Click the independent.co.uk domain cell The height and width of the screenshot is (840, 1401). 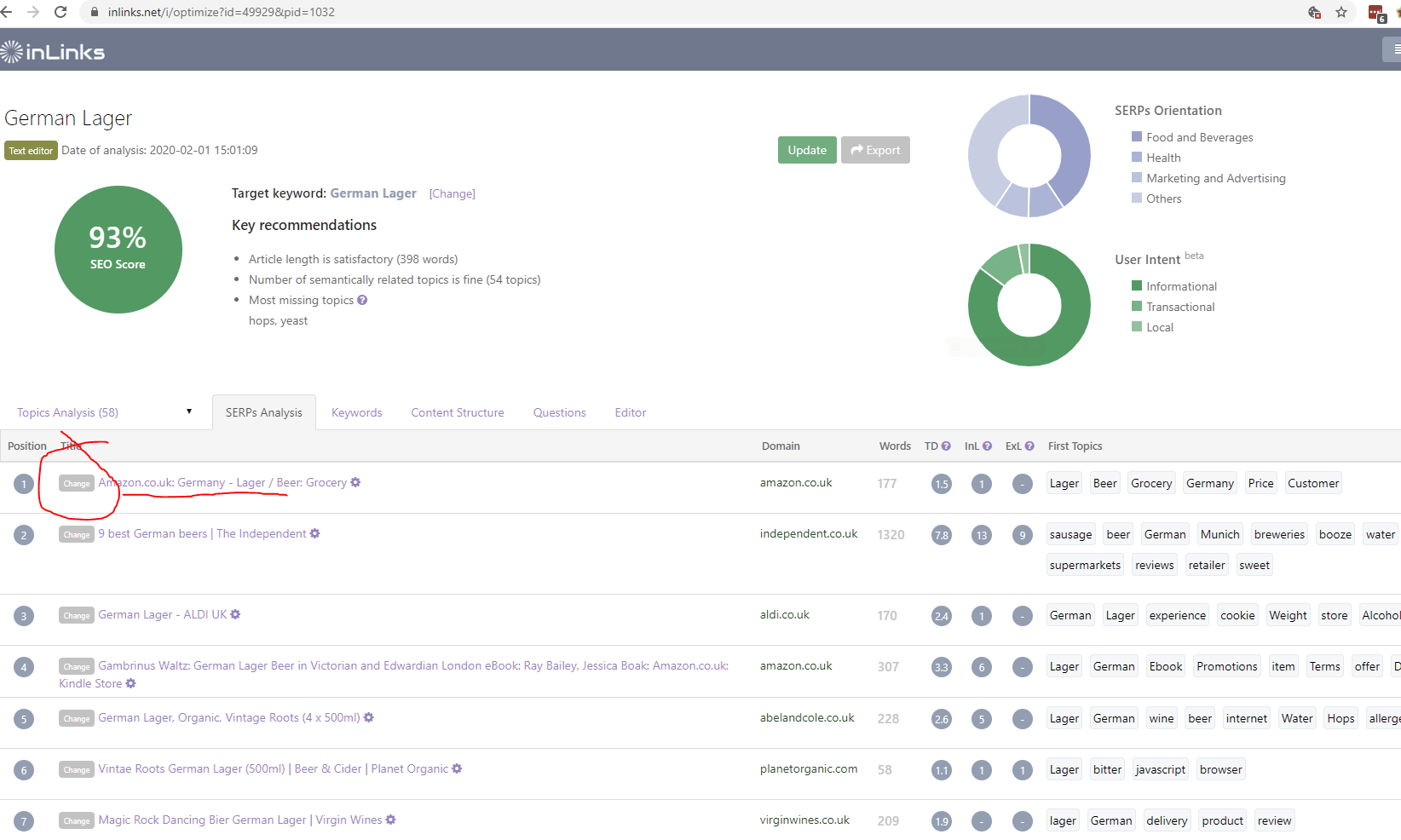pyautogui.click(x=809, y=533)
